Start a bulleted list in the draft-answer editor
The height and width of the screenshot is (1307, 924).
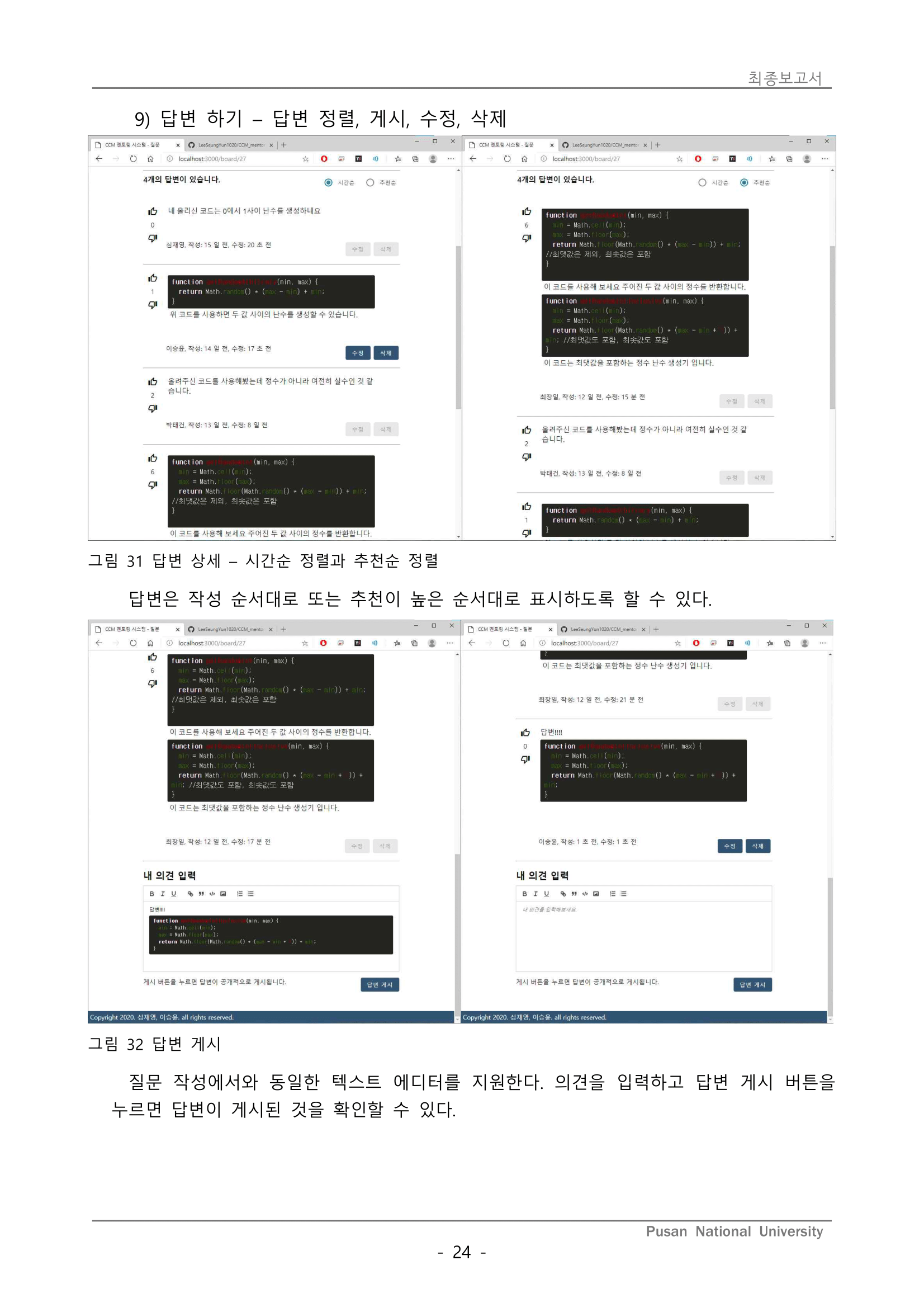pos(251,894)
